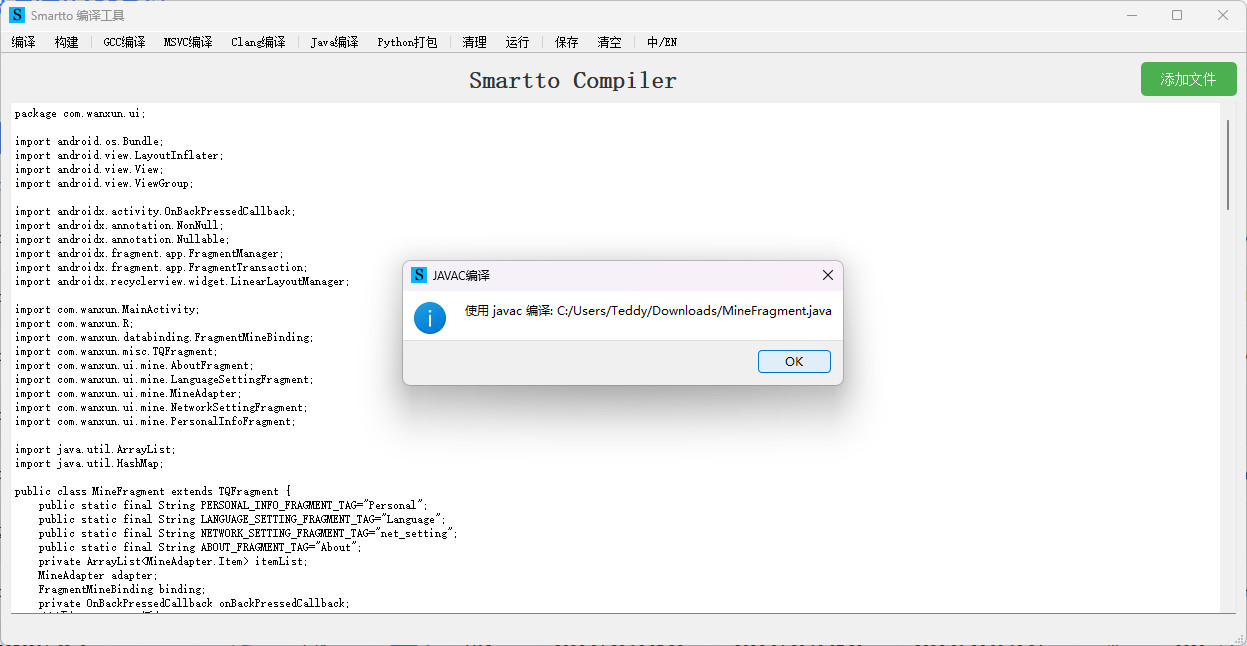1247x646 pixels.
Task: Click 'import androidx.activity.OnBackPressedCallback;' line
Action: pyautogui.click(x=155, y=211)
